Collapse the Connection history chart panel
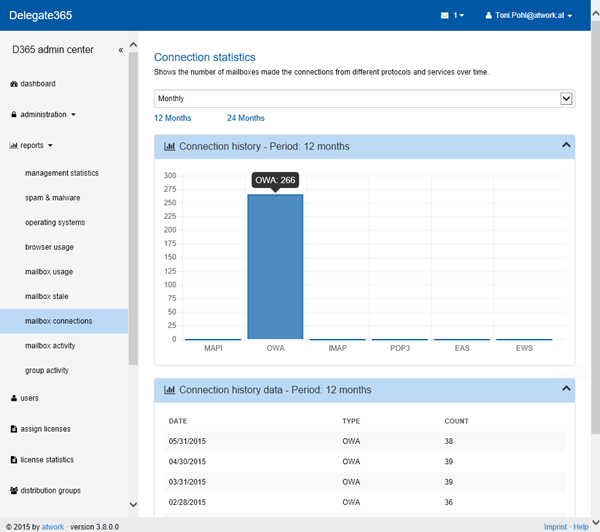Image resolution: width=600 pixels, height=532 pixels. [566, 146]
